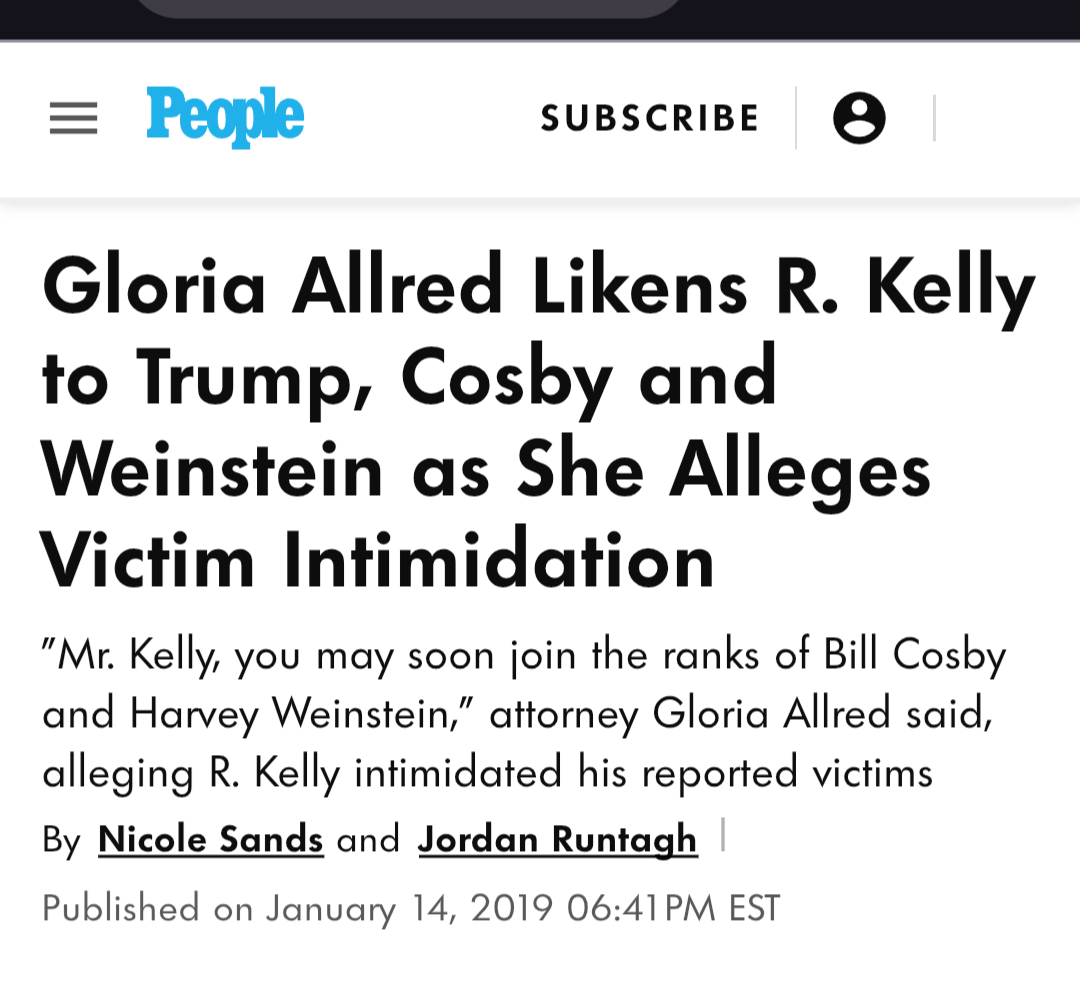The height and width of the screenshot is (1002, 1080).
Task: Click the SUBSCRIBE button
Action: coord(650,118)
